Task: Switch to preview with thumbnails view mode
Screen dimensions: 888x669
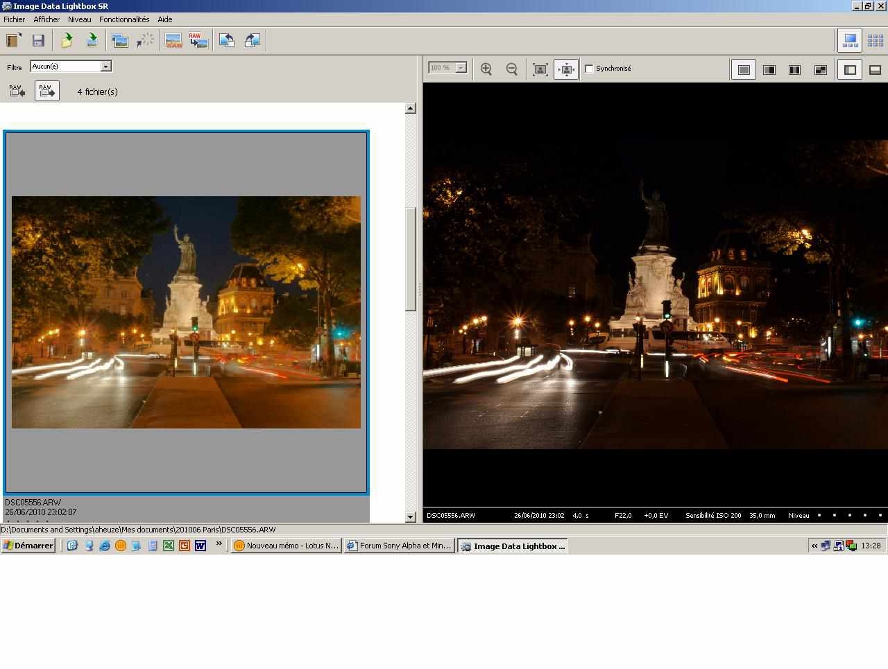Action: pos(849,40)
